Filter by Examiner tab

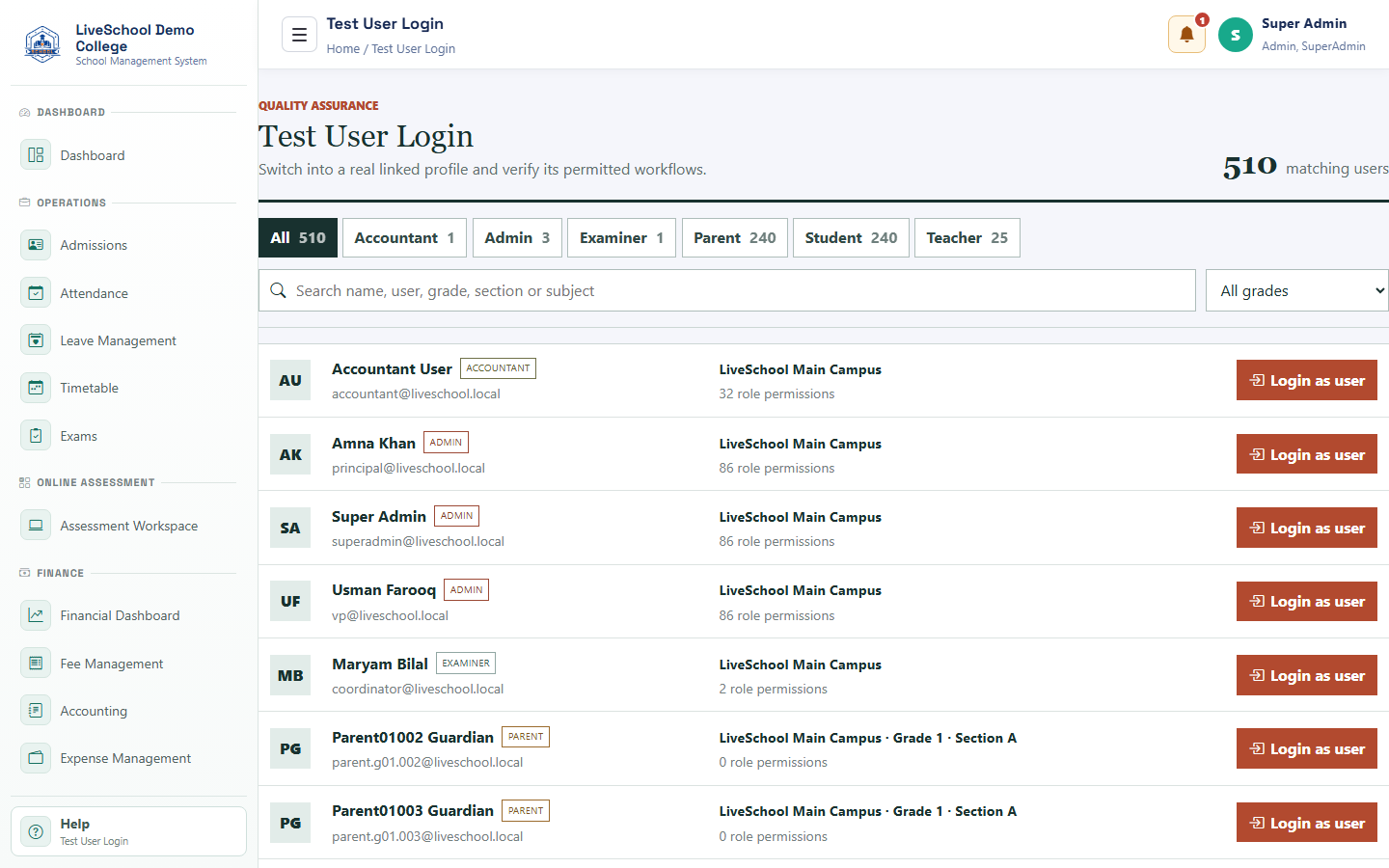click(621, 237)
